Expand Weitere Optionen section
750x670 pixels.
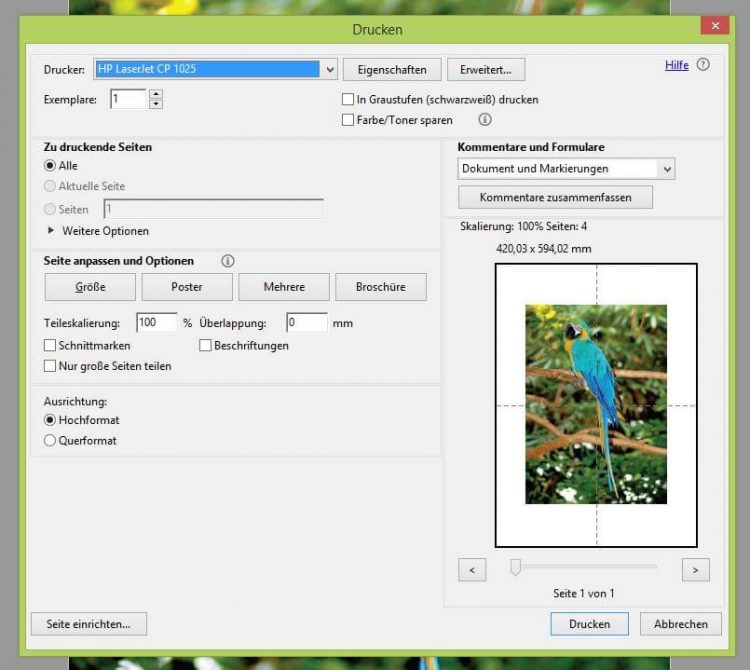click(x=51, y=231)
